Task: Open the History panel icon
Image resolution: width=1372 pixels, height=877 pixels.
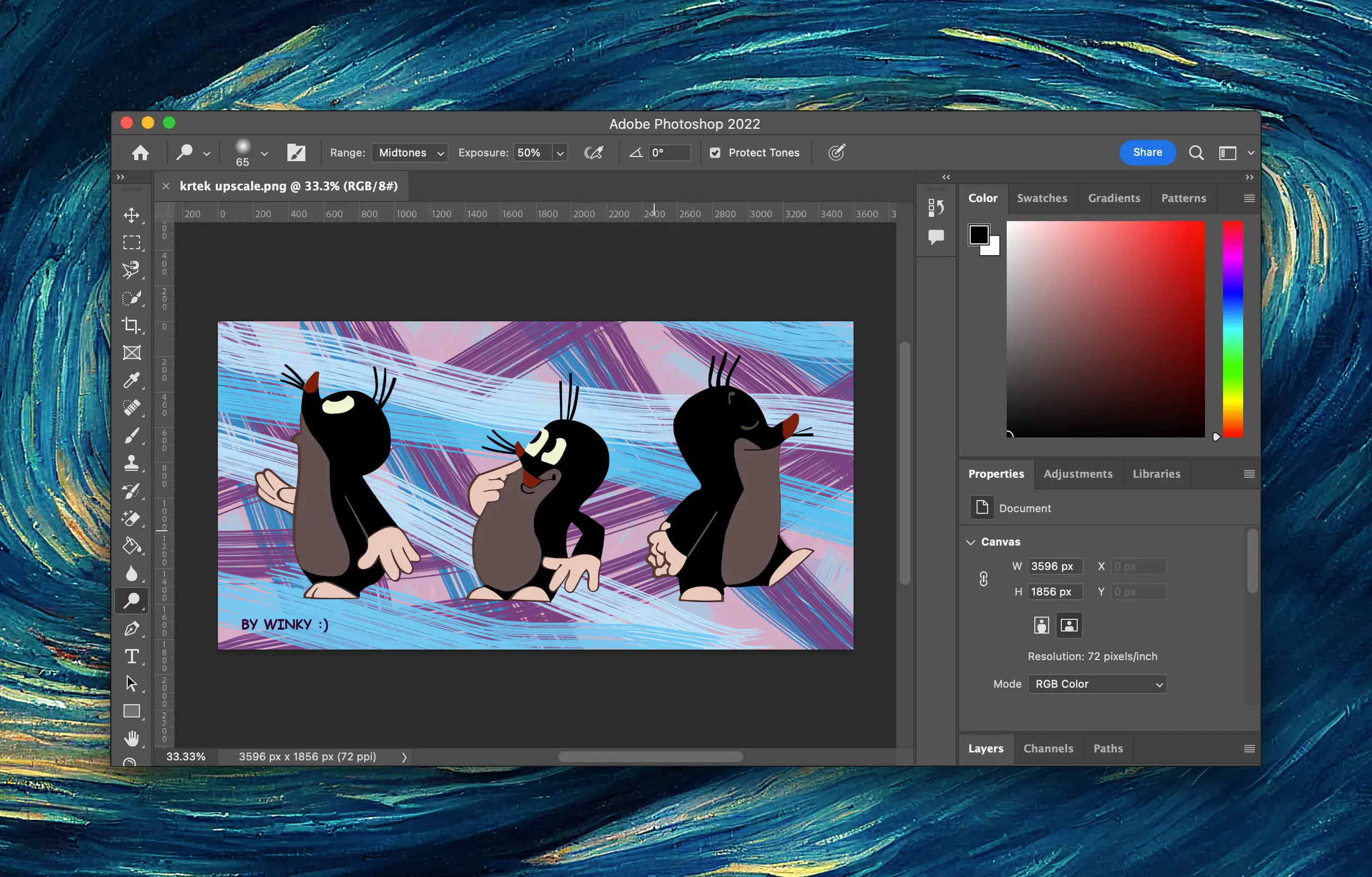Action: coord(936,207)
